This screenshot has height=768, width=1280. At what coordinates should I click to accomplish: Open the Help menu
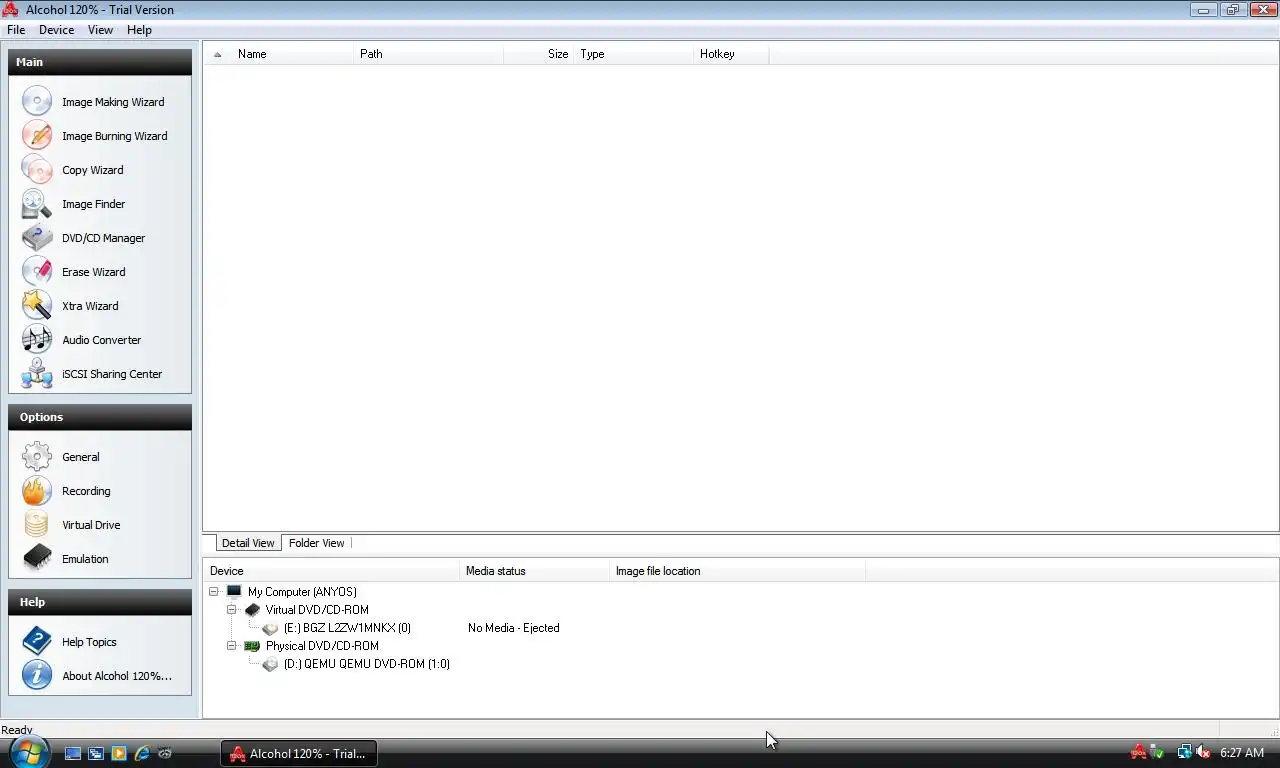(139, 30)
